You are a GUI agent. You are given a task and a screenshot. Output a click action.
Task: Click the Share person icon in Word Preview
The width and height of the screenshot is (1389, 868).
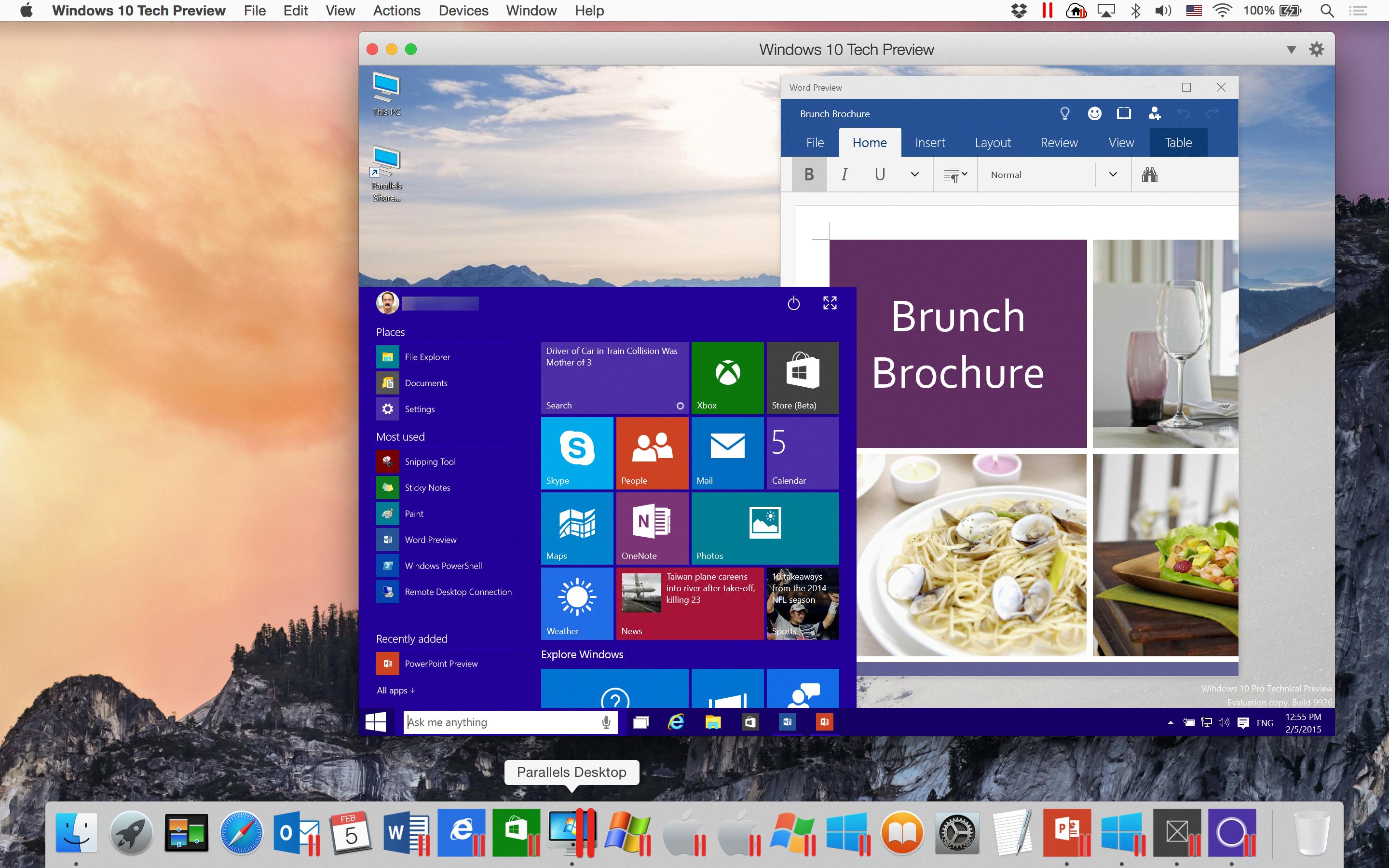point(1155,114)
